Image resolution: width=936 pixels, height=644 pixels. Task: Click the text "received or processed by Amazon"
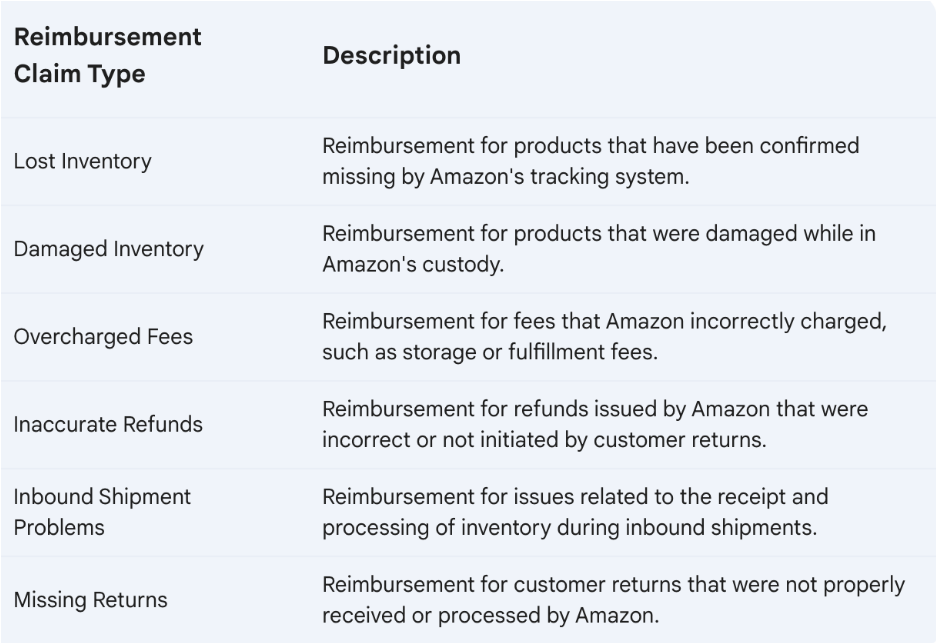point(488,615)
